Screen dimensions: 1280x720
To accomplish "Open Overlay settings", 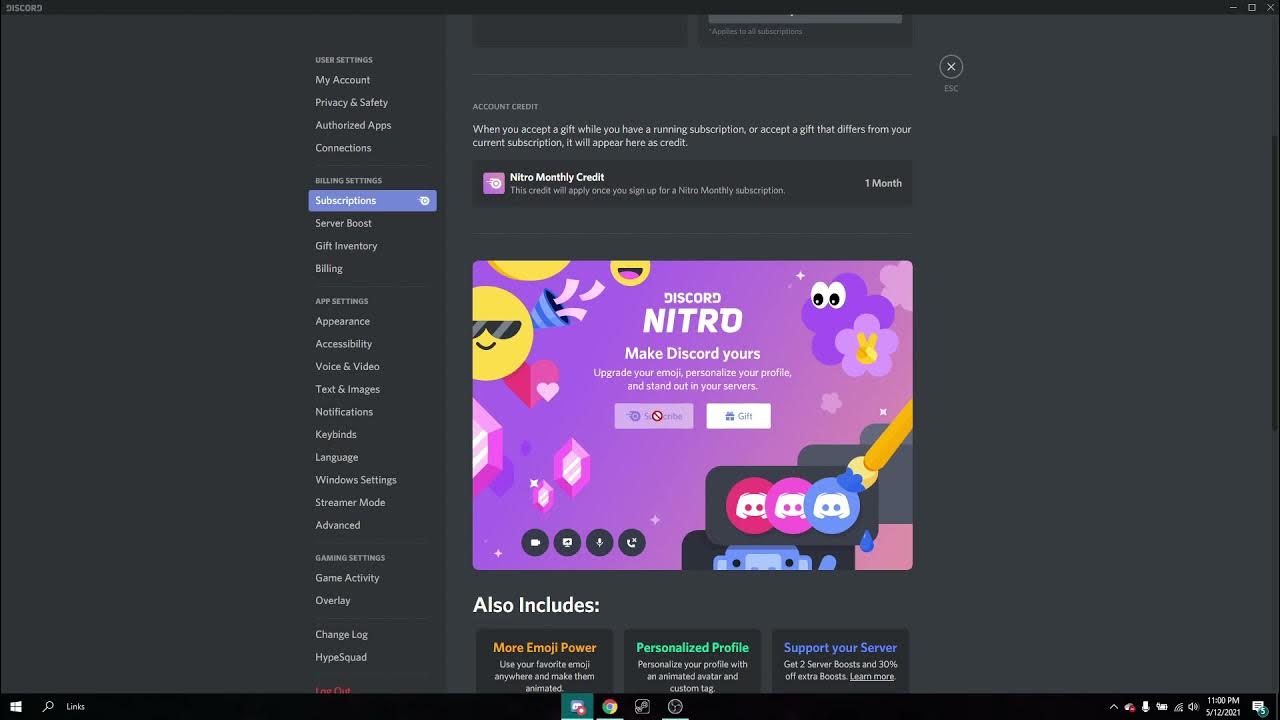I will [x=333, y=600].
